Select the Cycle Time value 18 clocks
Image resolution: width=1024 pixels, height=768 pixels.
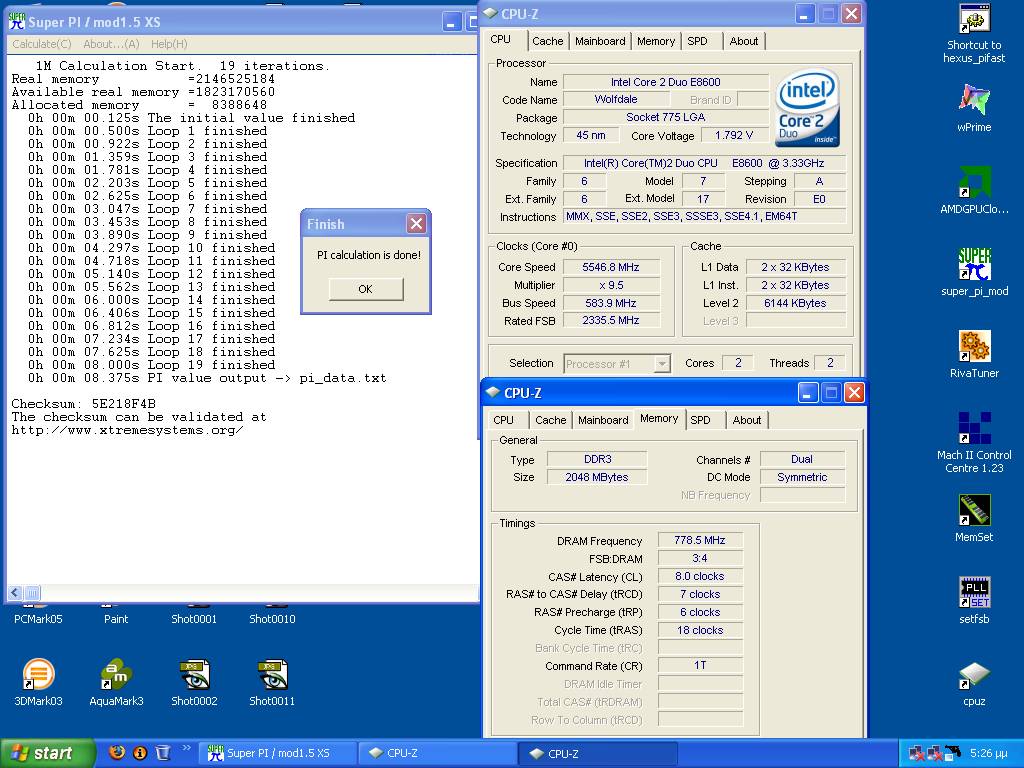[x=699, y=630]
